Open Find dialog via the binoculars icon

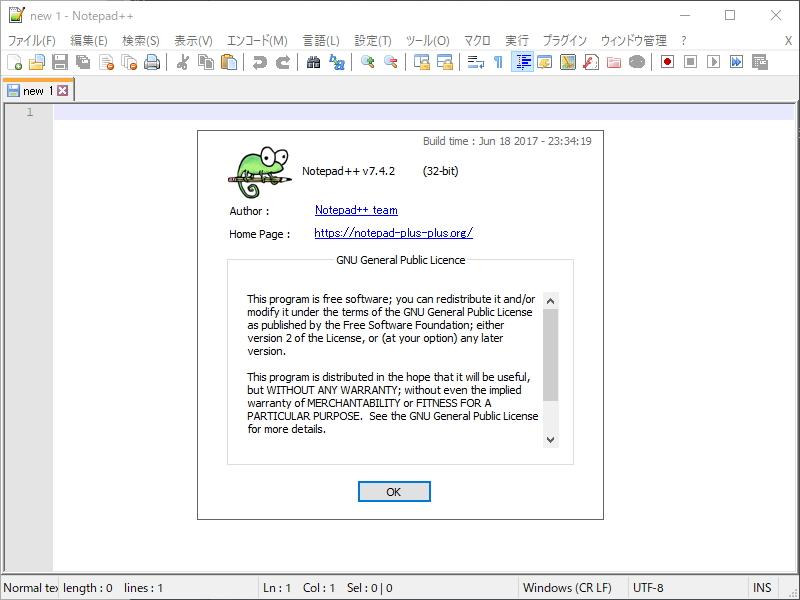pos(312,61)
